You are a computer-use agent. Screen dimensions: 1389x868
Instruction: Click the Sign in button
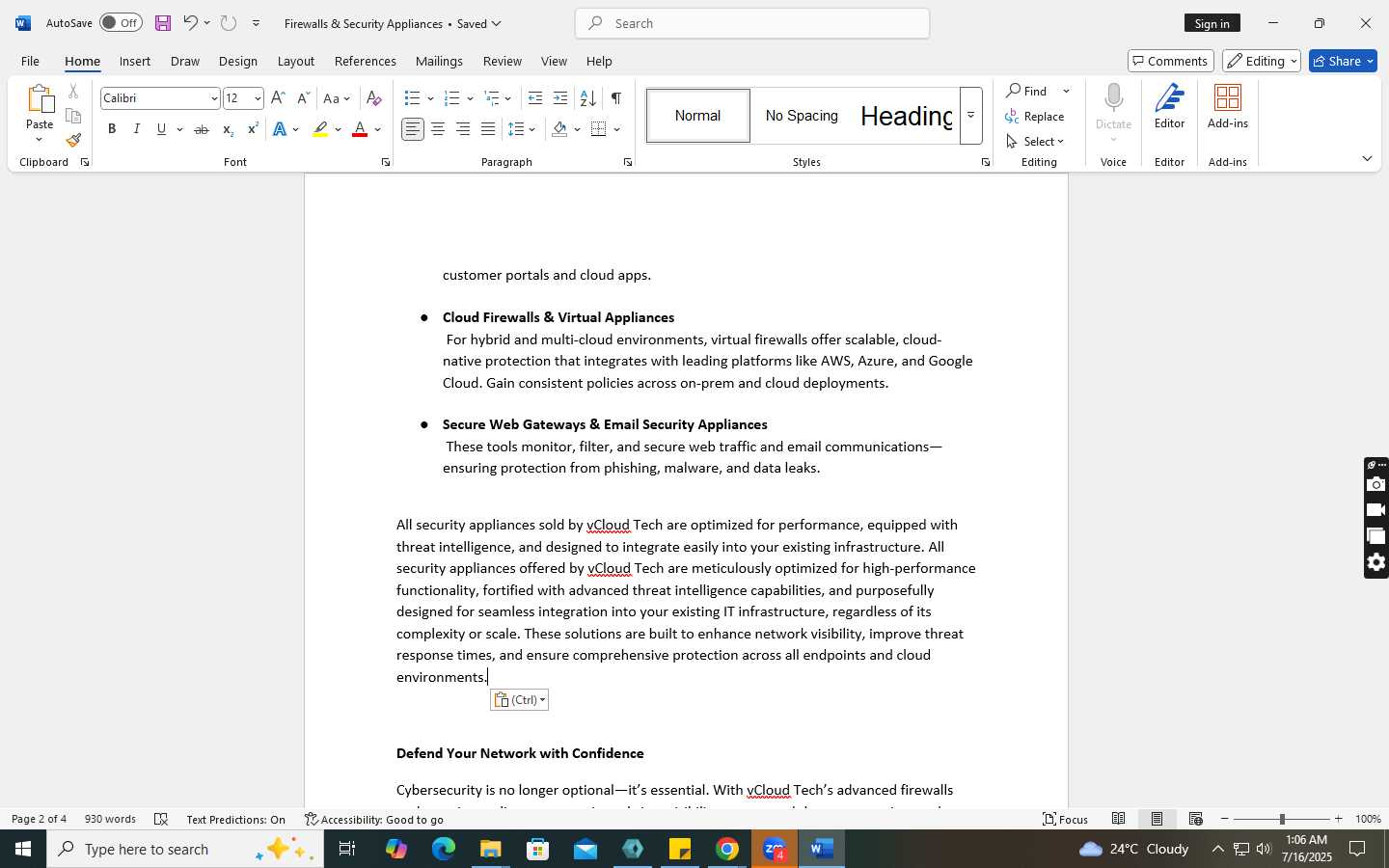pyautogui.click(x=1212, y=23)
